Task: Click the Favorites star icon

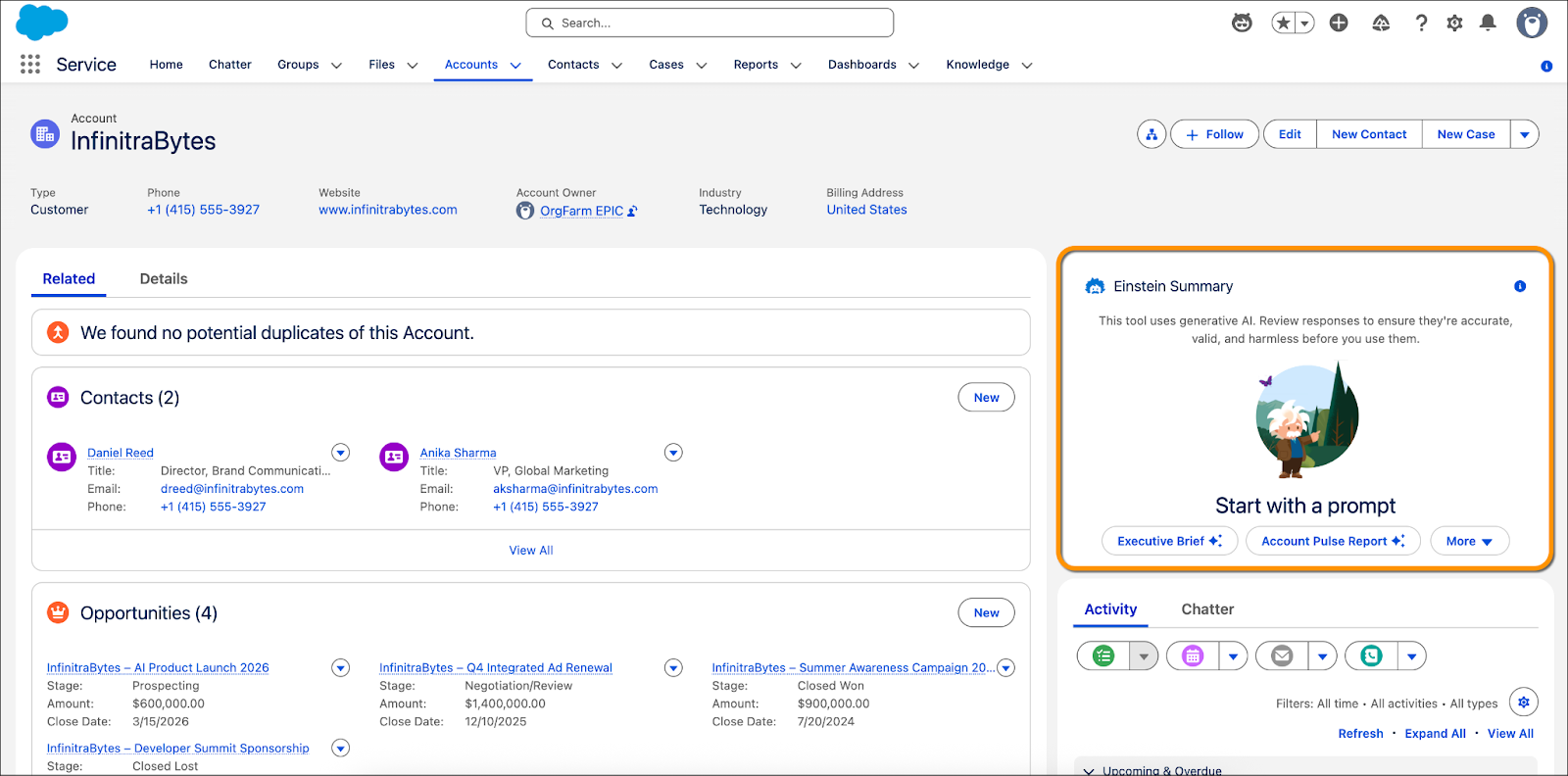Action: [1283, 23]
